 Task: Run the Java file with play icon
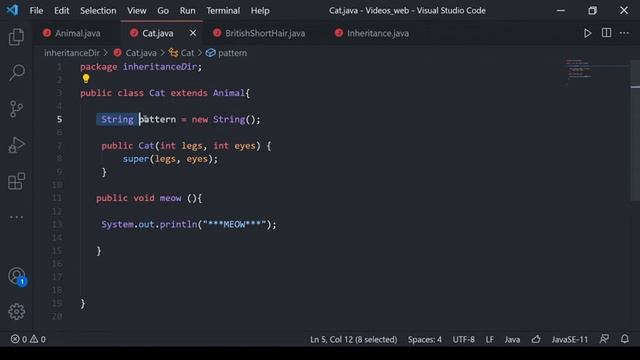point(587,33)
